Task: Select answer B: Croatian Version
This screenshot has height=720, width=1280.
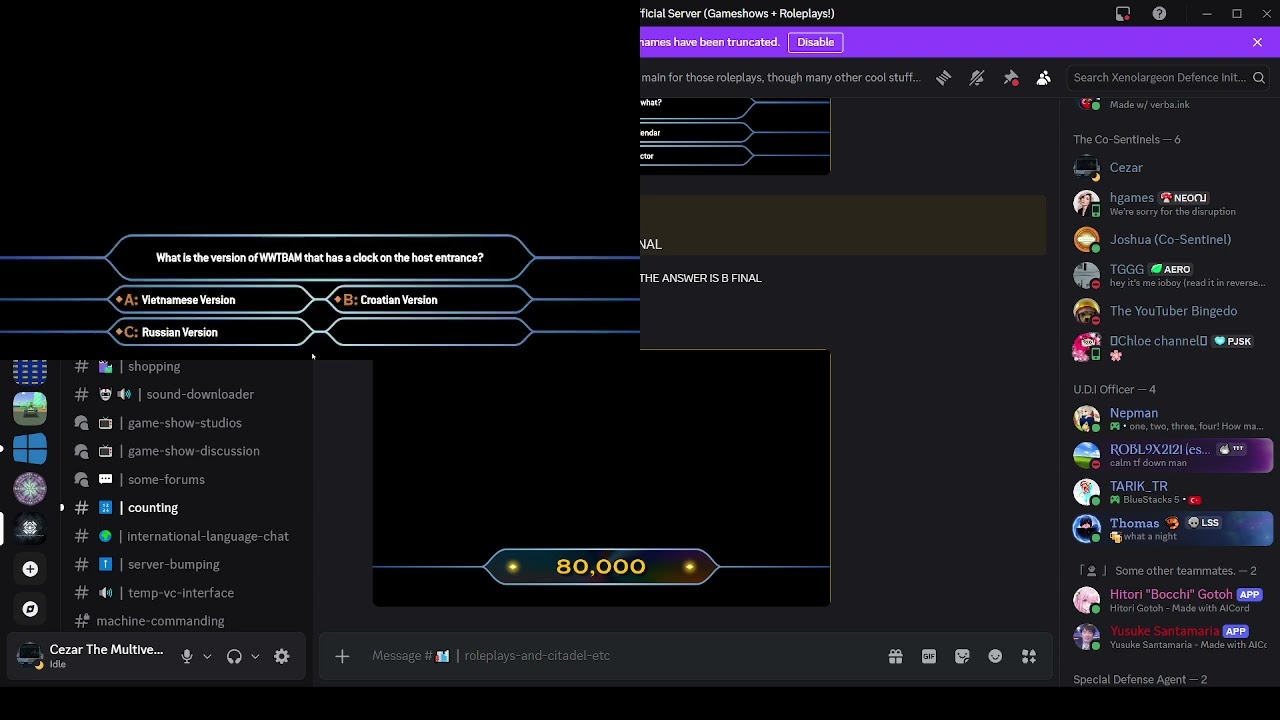Action: click(x=430, y=300)
